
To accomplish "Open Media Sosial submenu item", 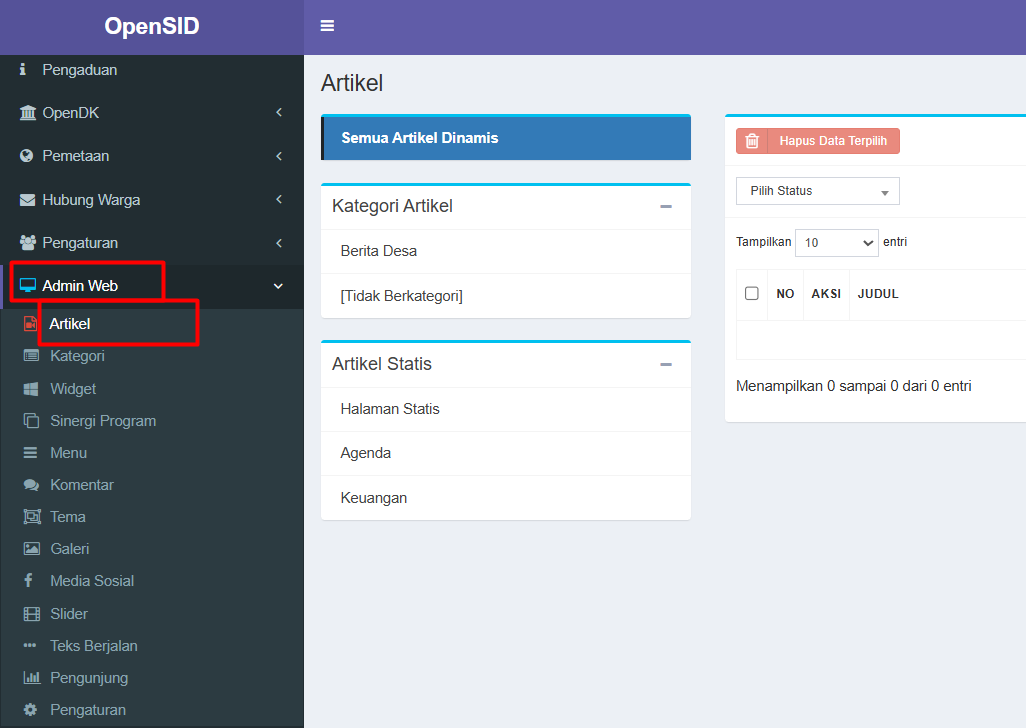I will pyautogui.click(x=92, y=581).
